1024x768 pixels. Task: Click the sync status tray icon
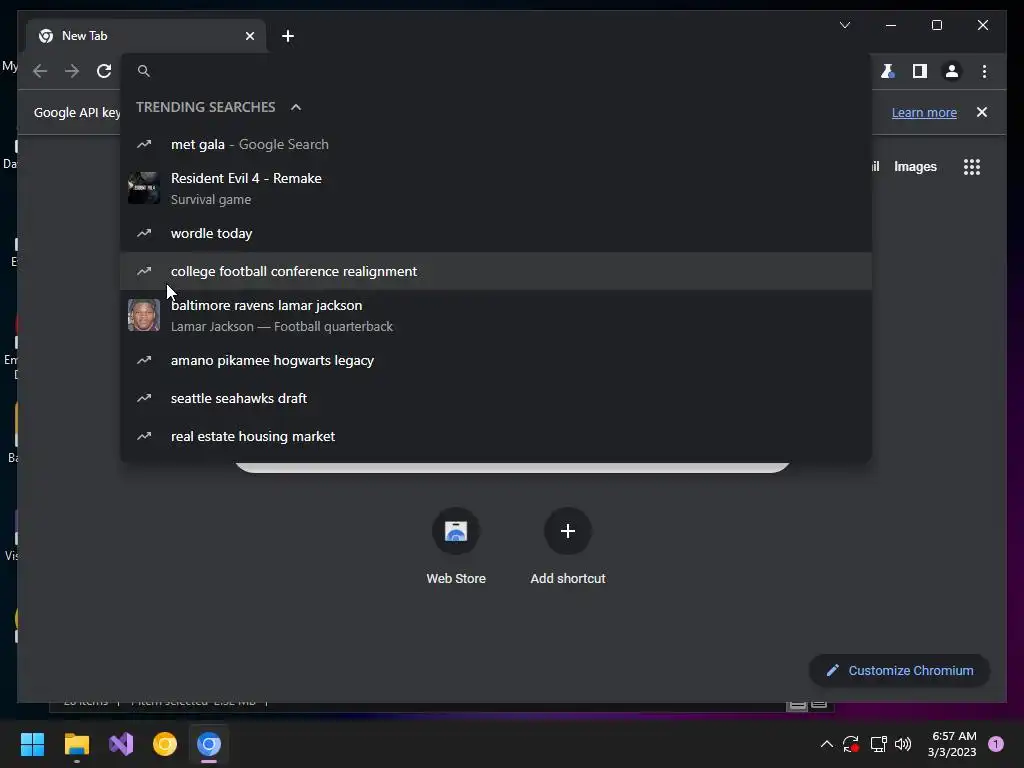(850, 744)
